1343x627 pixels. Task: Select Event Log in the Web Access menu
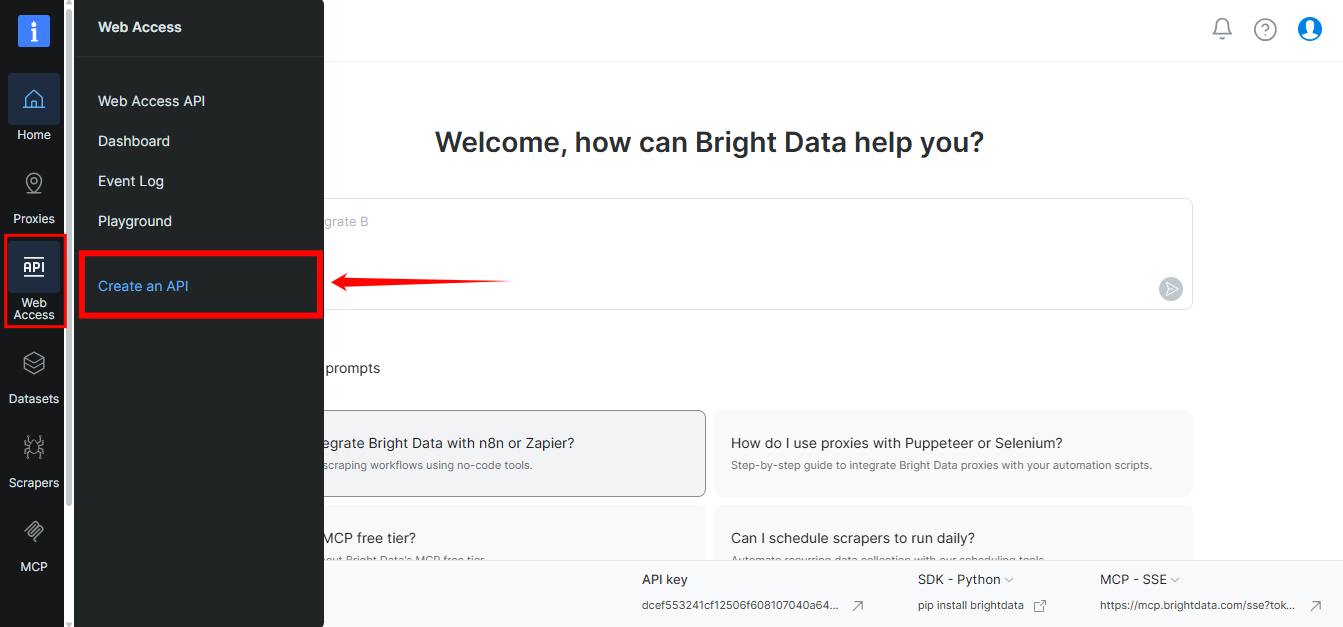[131, 181]
